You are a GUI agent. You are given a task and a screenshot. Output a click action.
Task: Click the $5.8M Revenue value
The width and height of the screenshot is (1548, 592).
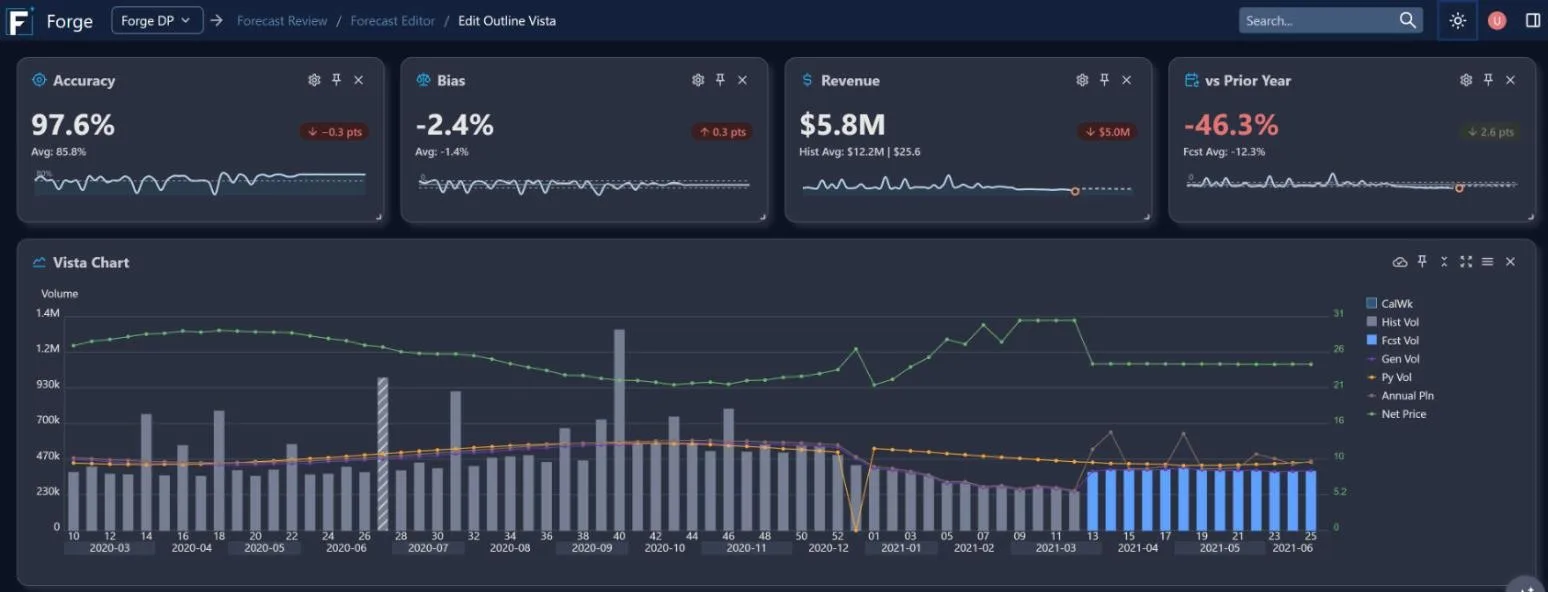pyautogui.click(x=843, y=125)
